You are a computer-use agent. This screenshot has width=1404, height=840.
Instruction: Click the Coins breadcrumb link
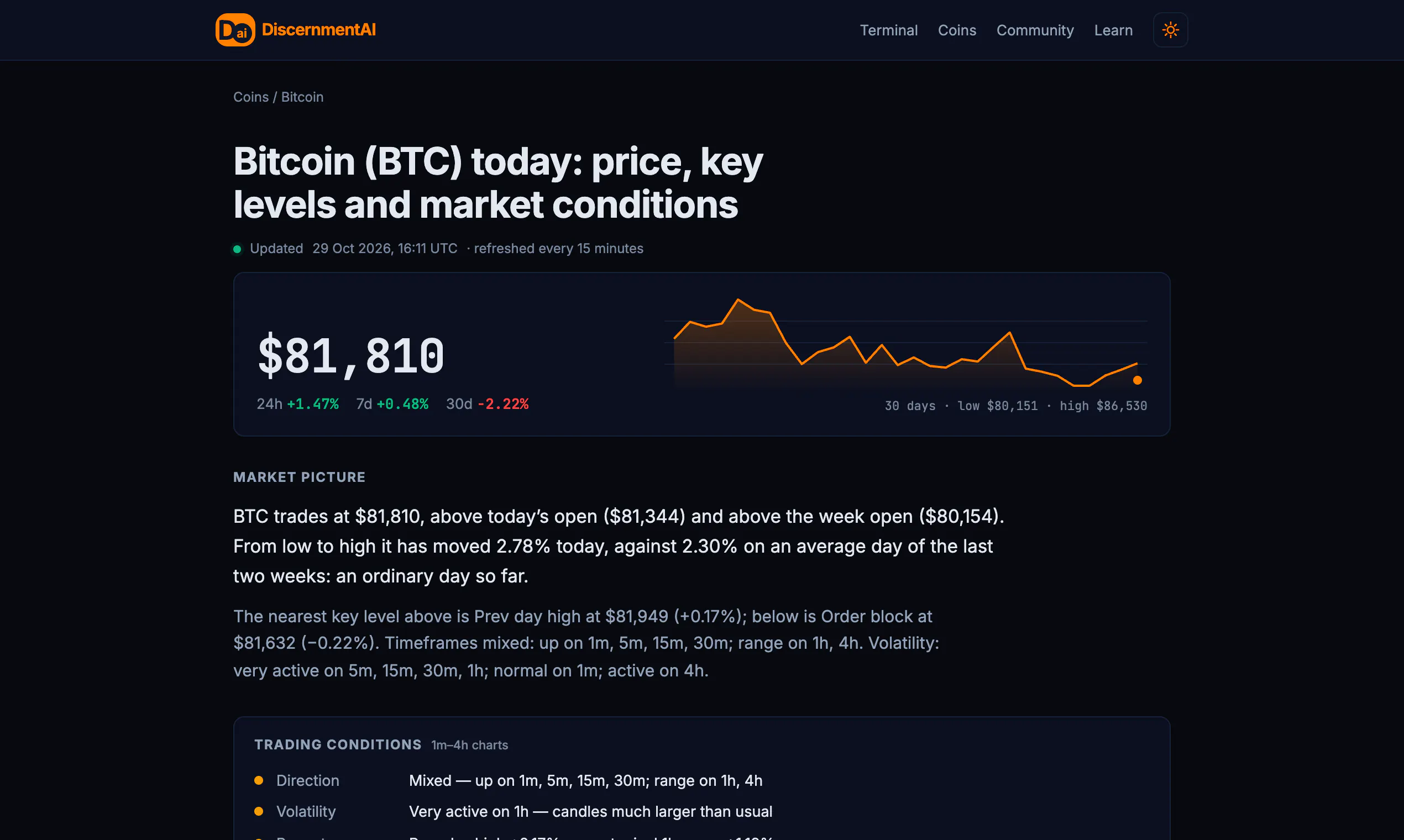251,97
